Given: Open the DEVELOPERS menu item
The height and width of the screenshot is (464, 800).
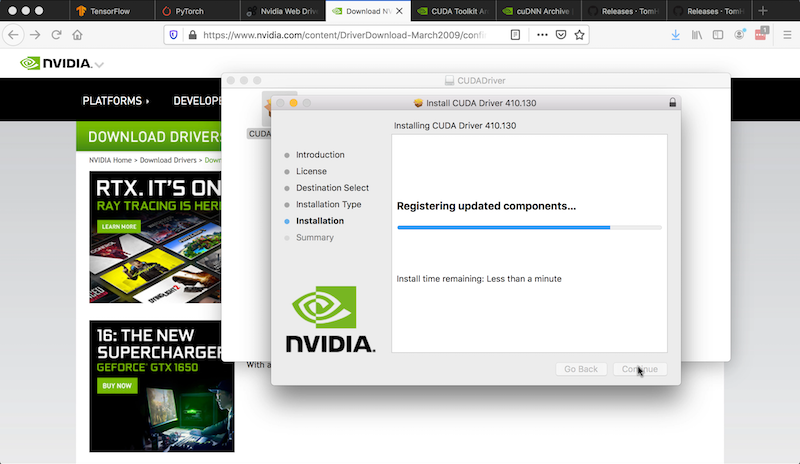Looking at the screenshot, I should [197, 101].
